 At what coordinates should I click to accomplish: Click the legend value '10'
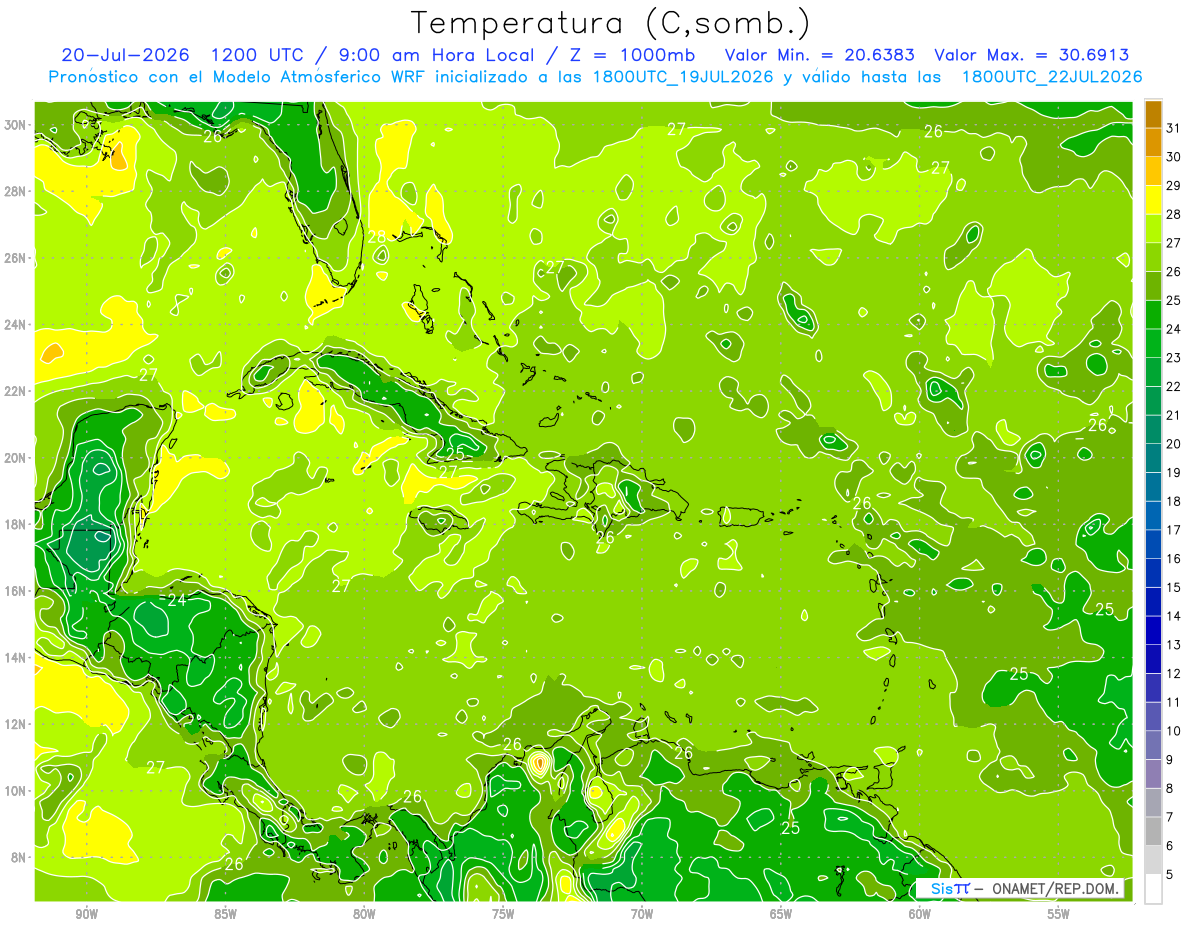[1174, 731]
